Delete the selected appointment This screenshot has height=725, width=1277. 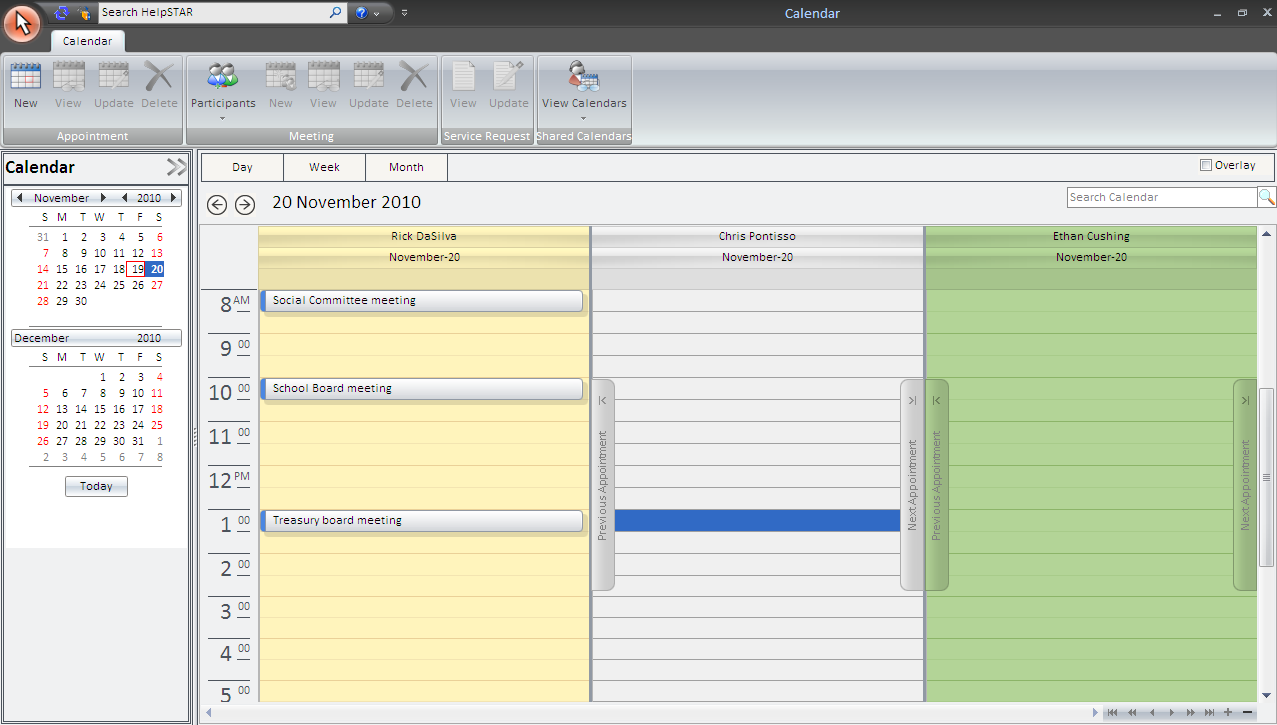pyautogui.click(x=159, y=85)
